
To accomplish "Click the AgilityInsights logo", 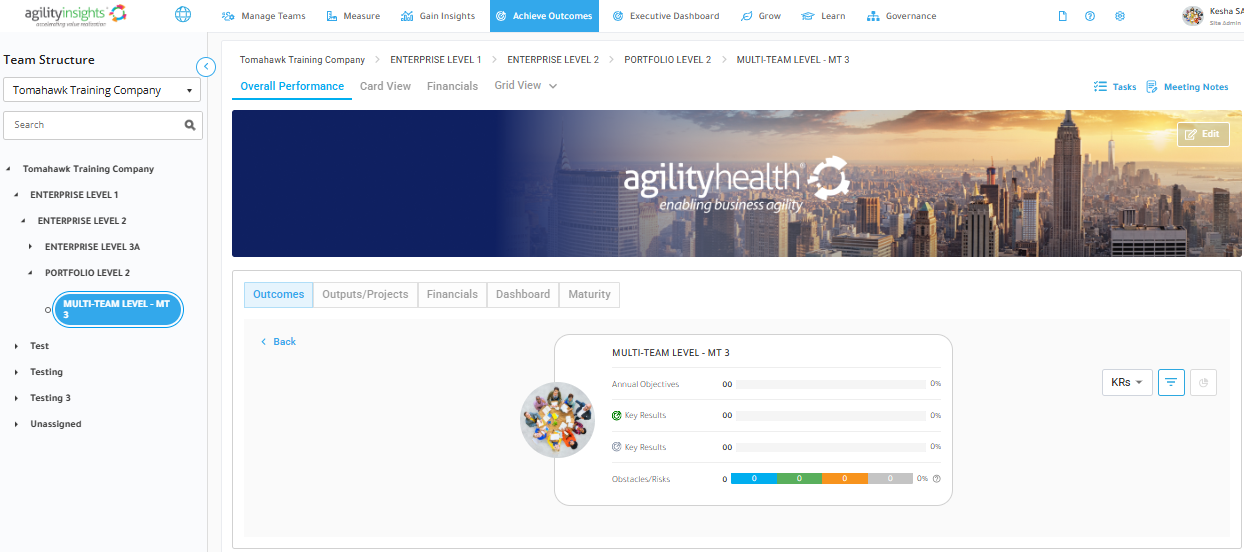I will [x=76, y=16].
